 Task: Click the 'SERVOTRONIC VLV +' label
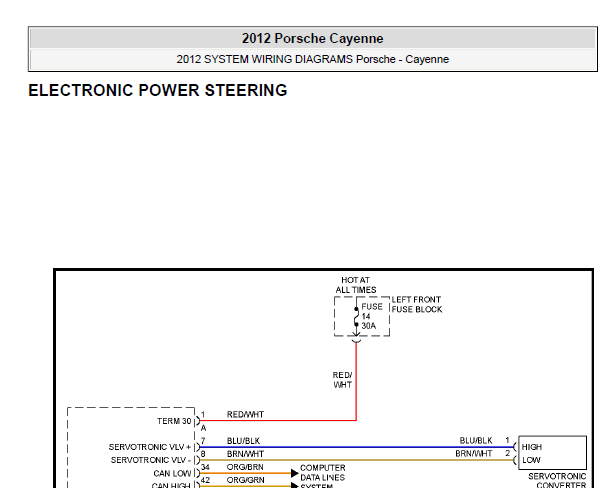click(x=150, y=447)
